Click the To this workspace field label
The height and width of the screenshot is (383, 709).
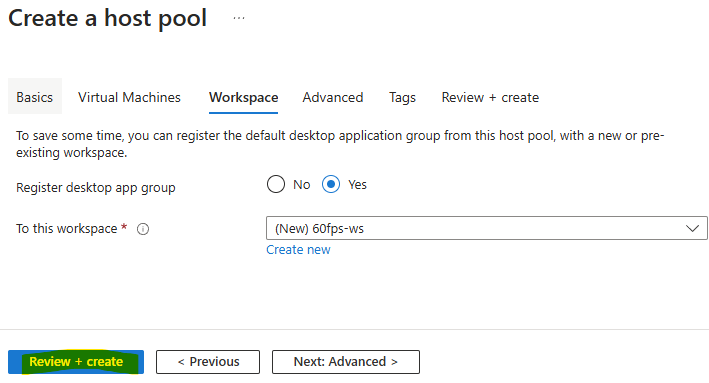(x=67, y=229)
